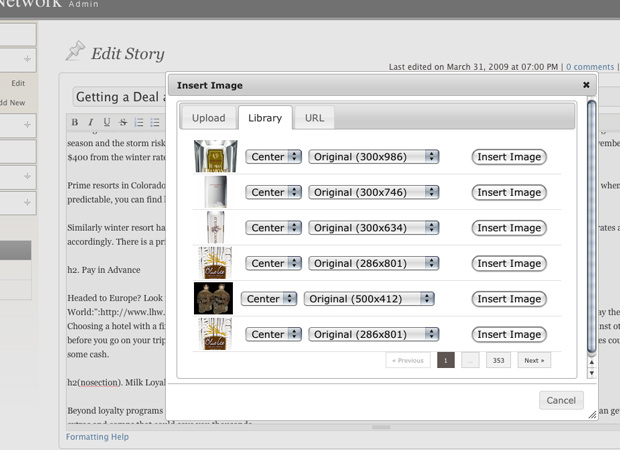Toggle bold formatting in editor toolbar
The height and width of the screenshot is (450, 620).
(x=75, y=122)
